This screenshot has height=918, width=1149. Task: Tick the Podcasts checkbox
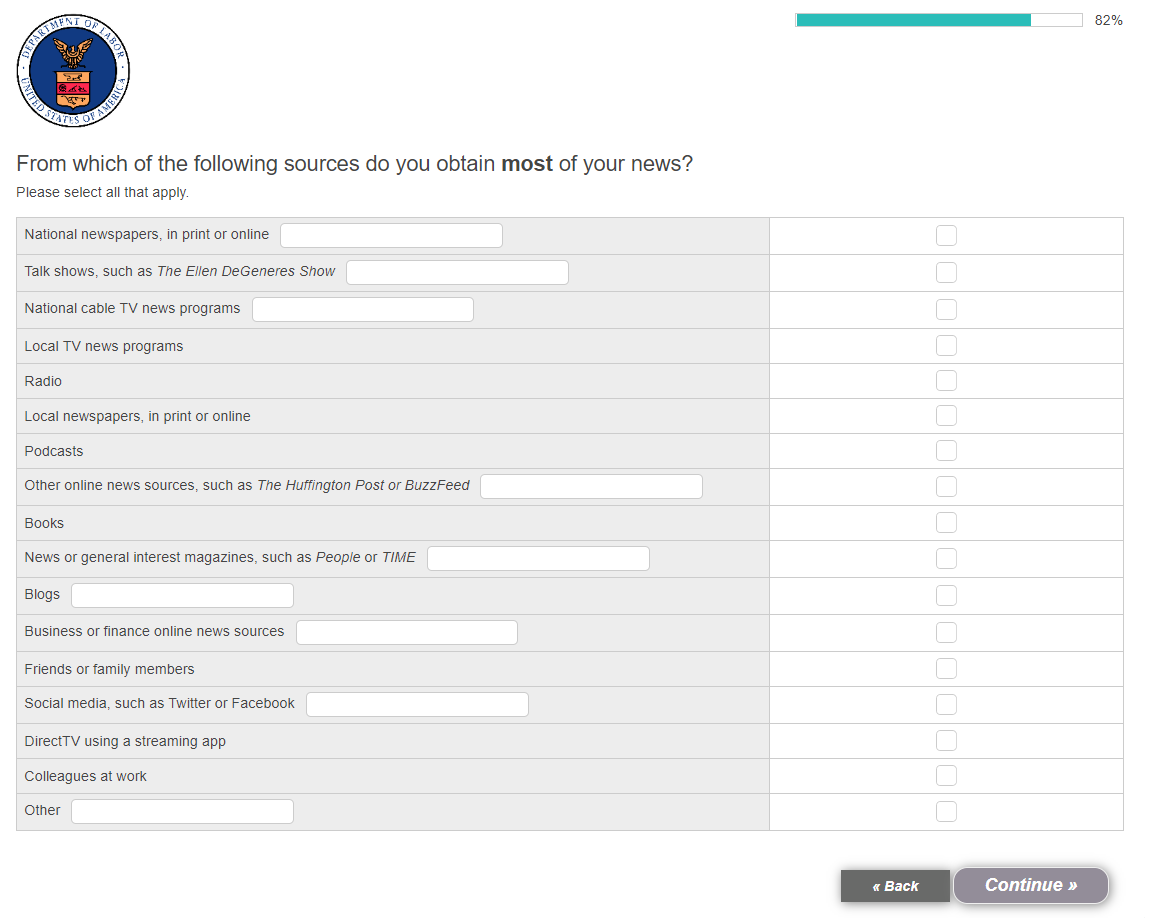tap(946, 451)
